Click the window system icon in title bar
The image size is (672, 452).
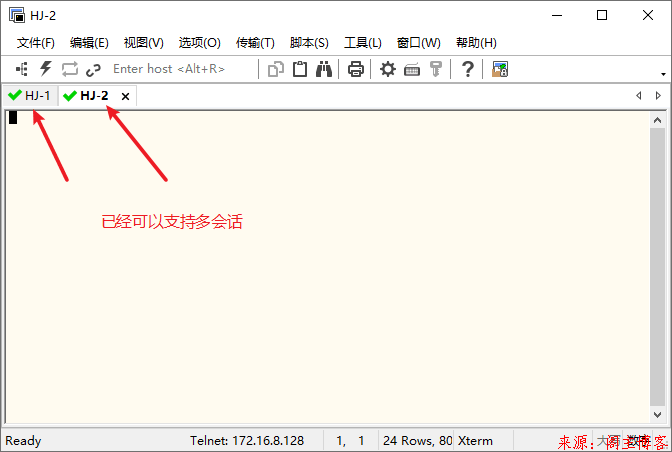17,15
